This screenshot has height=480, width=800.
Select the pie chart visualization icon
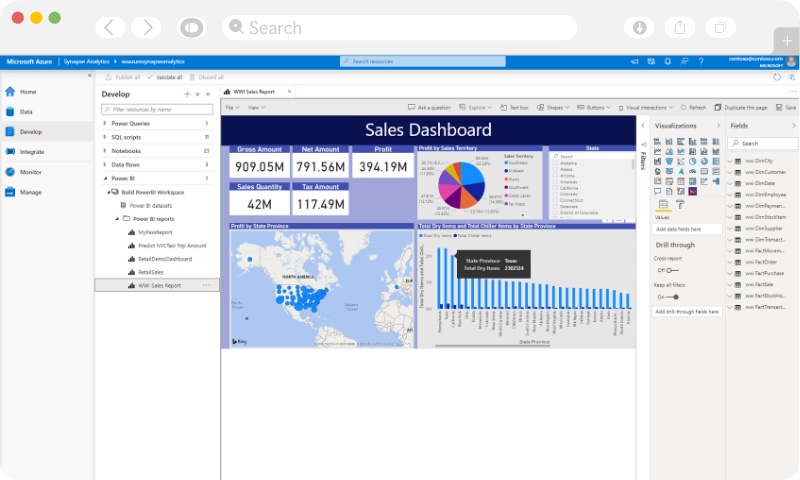[693, 161]
